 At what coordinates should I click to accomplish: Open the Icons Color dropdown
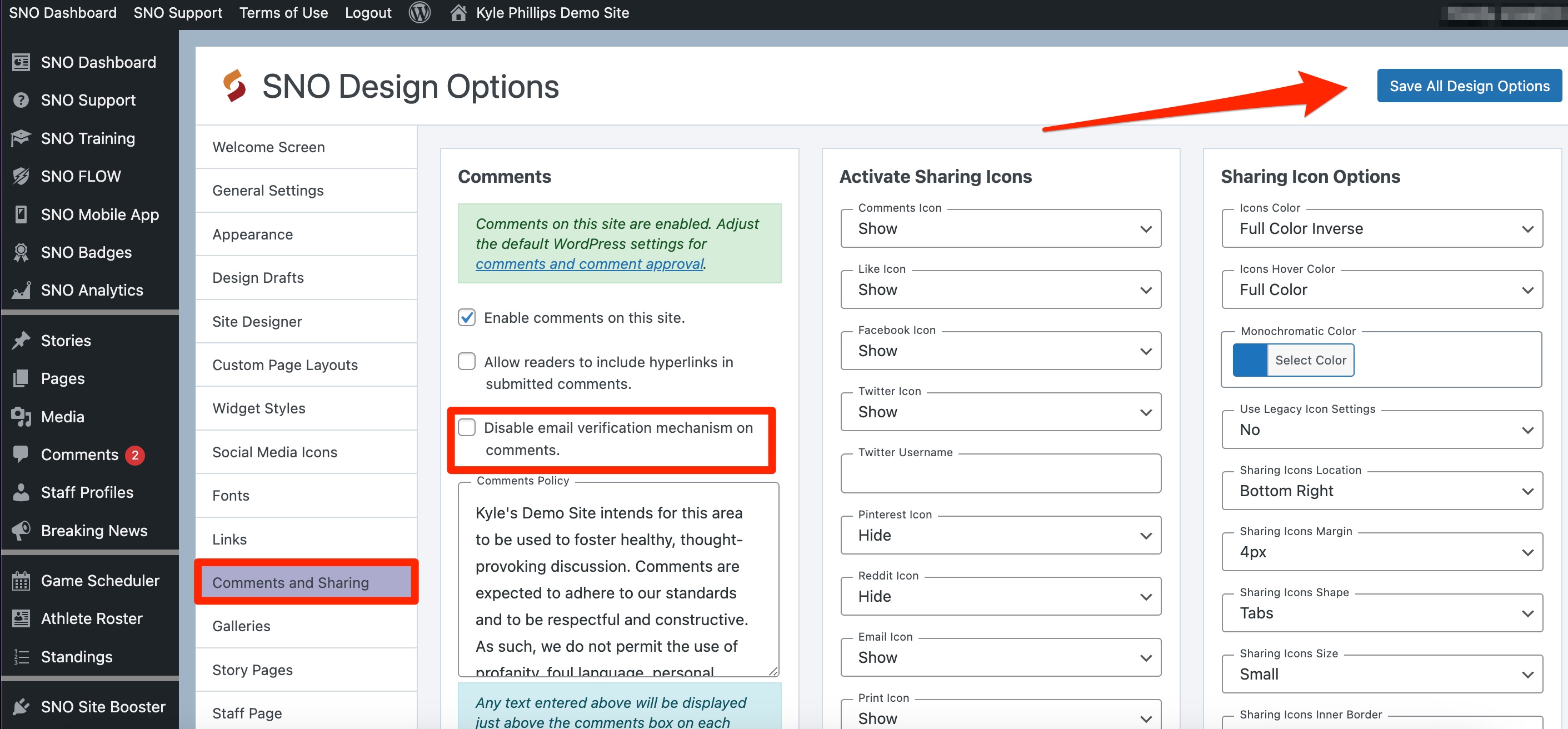coord(1382,229)
